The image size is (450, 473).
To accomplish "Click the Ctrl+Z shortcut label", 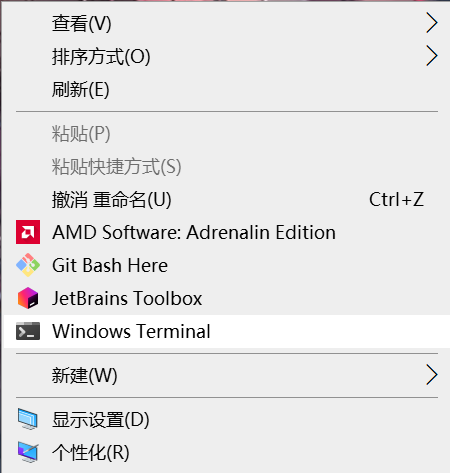I will tap(396, 199).
